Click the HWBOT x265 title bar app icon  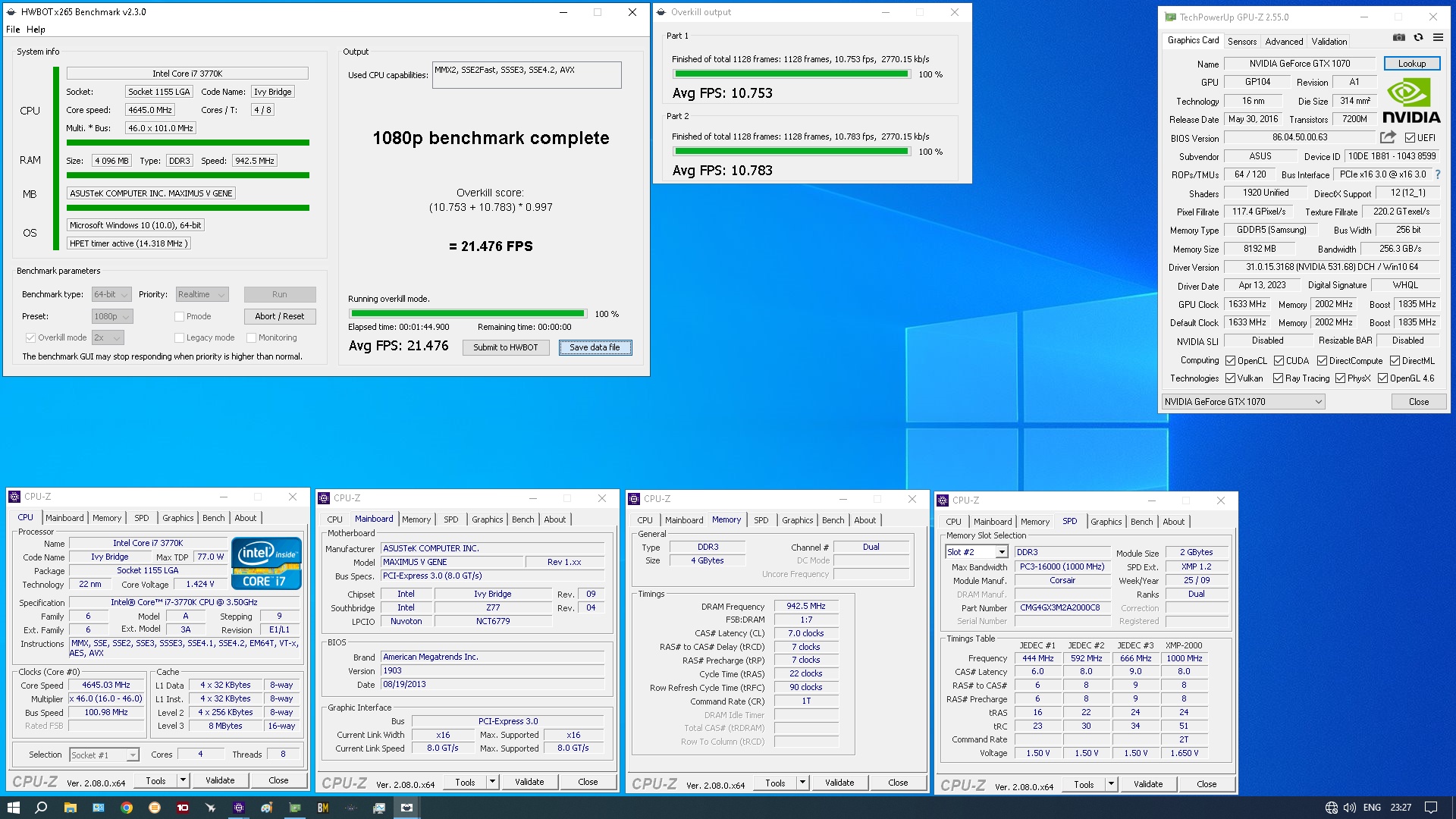point(11,12)
